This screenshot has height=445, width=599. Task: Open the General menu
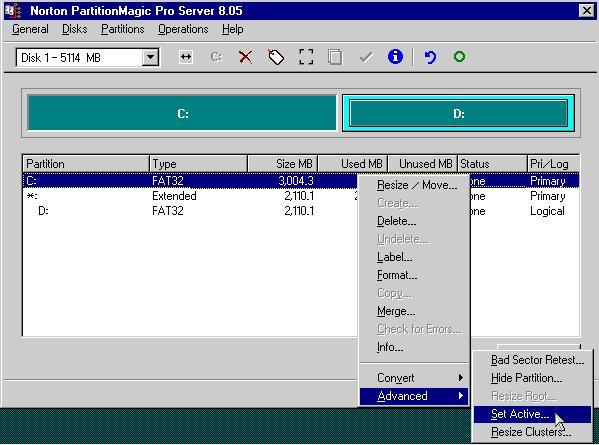click(x=30, y=29)
